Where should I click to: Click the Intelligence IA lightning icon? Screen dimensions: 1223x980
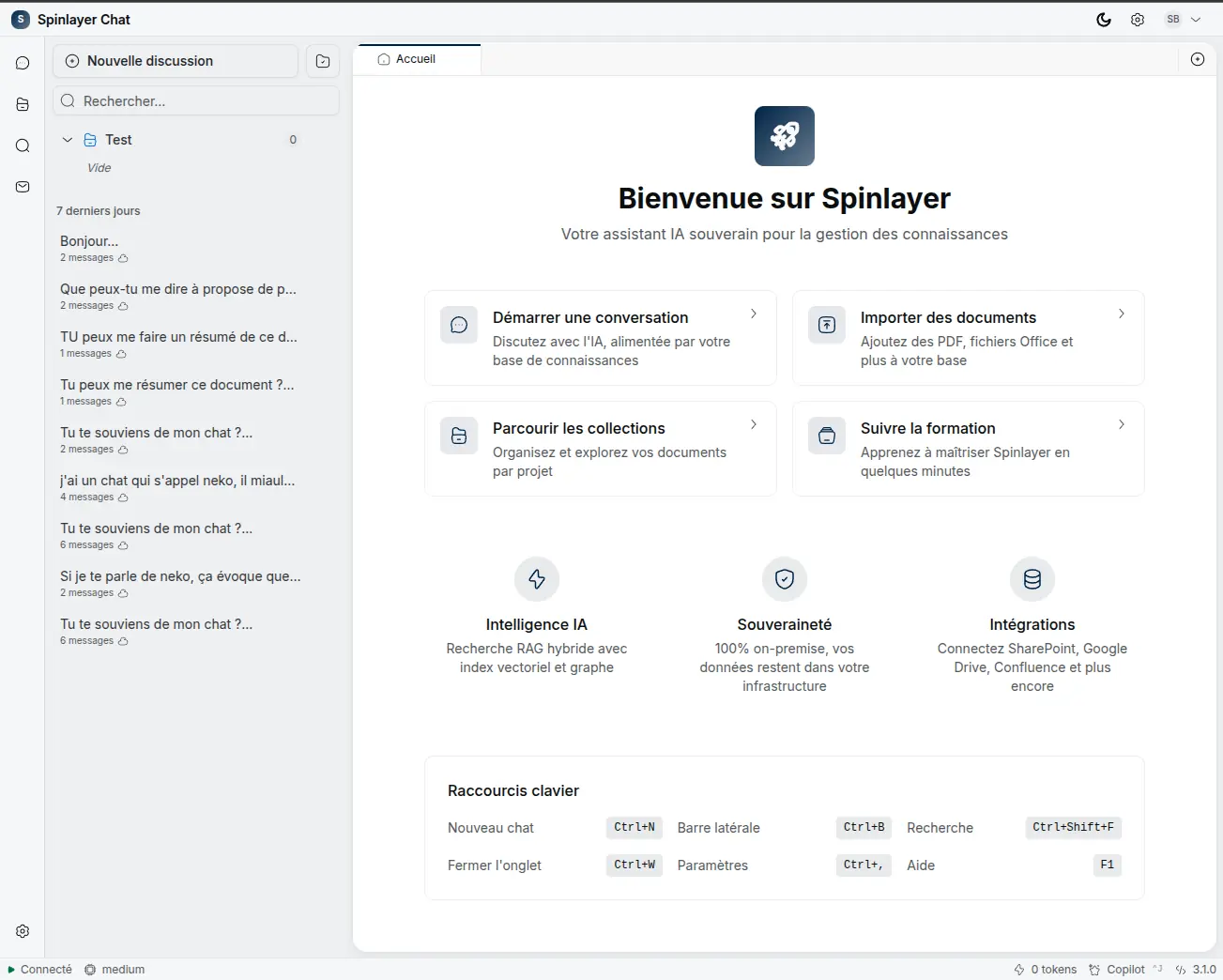pos(537,579)
